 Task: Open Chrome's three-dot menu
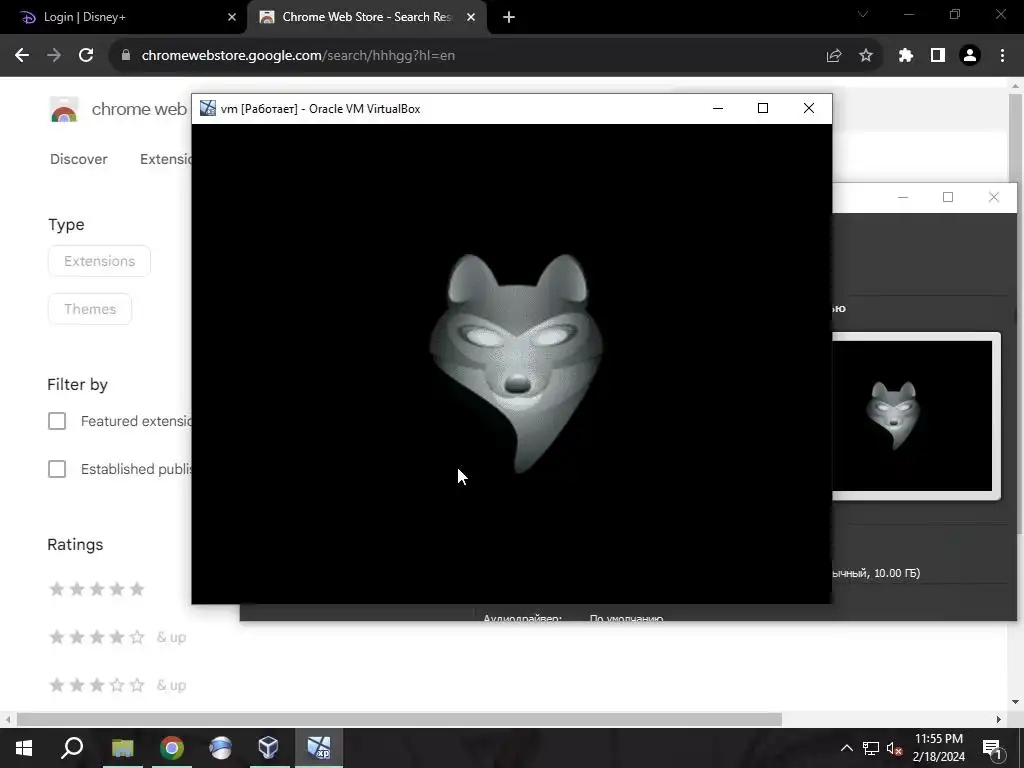click(x=1002, y=56)
